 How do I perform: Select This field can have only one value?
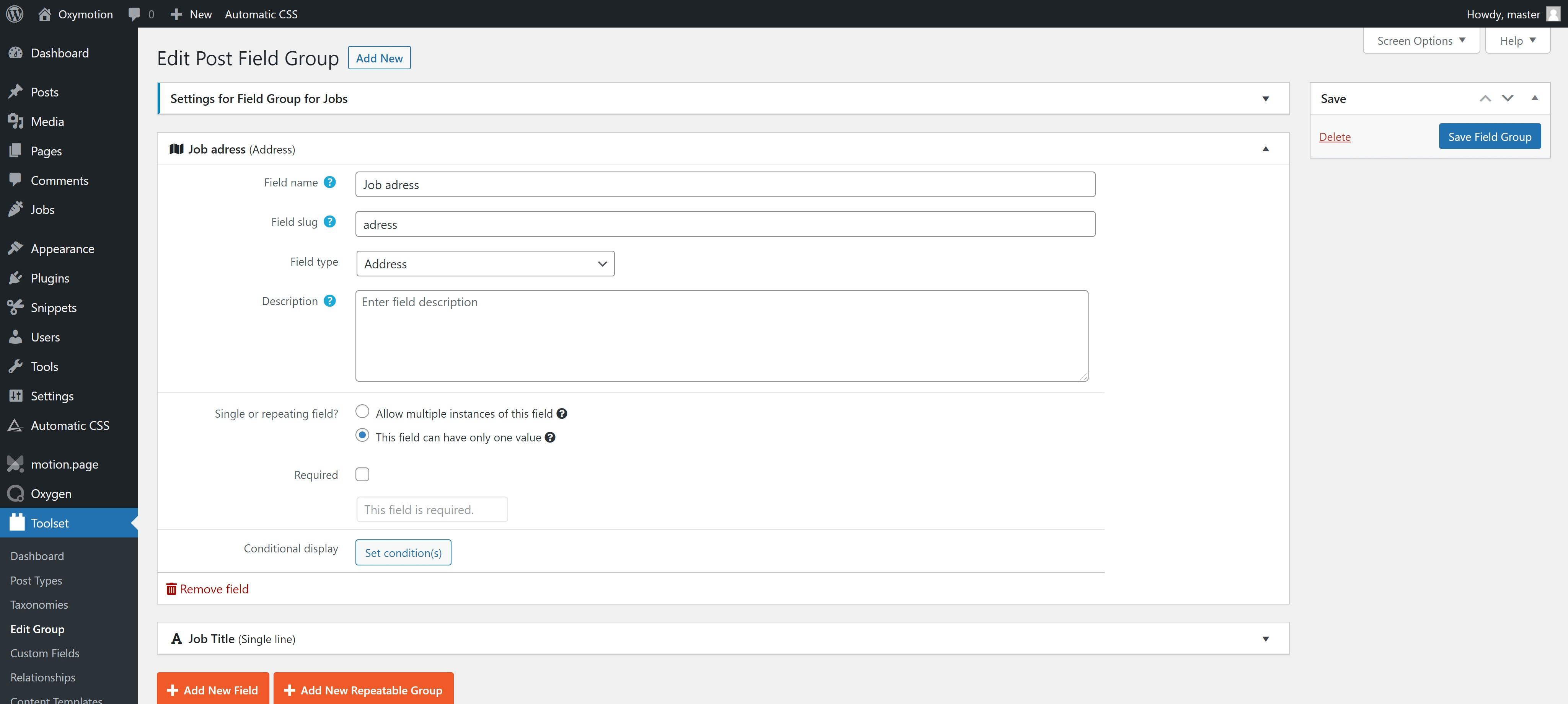pos(362,435)
